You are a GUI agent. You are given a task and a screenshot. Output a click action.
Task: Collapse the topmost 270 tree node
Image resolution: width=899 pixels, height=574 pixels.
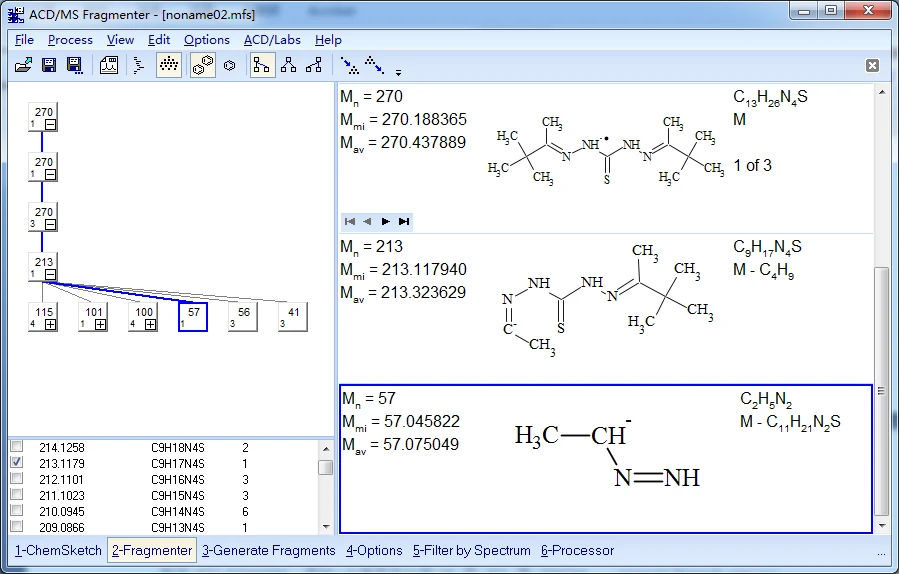point(50,124)
